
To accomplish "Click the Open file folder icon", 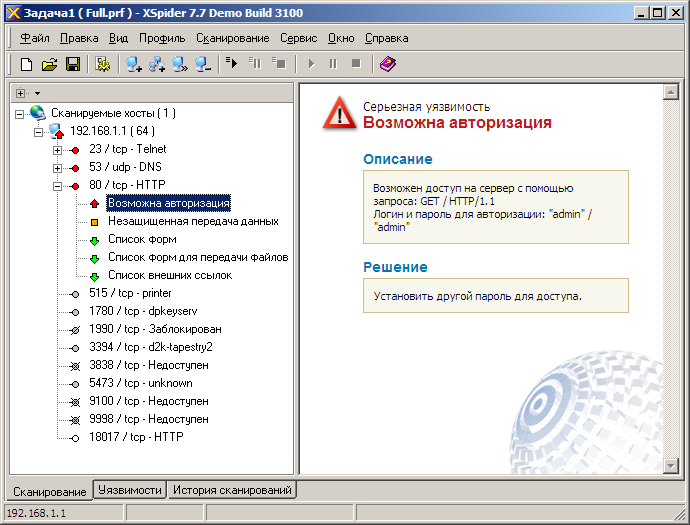I will (x=49, y=64).
